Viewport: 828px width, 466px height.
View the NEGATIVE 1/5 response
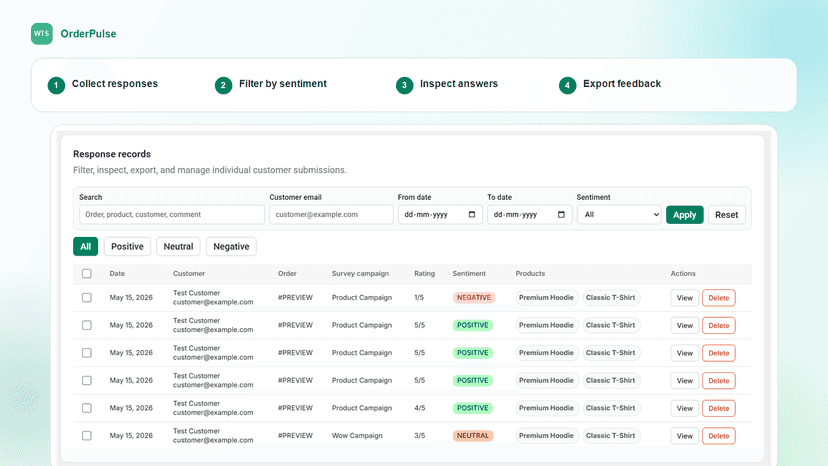(685, 298)
